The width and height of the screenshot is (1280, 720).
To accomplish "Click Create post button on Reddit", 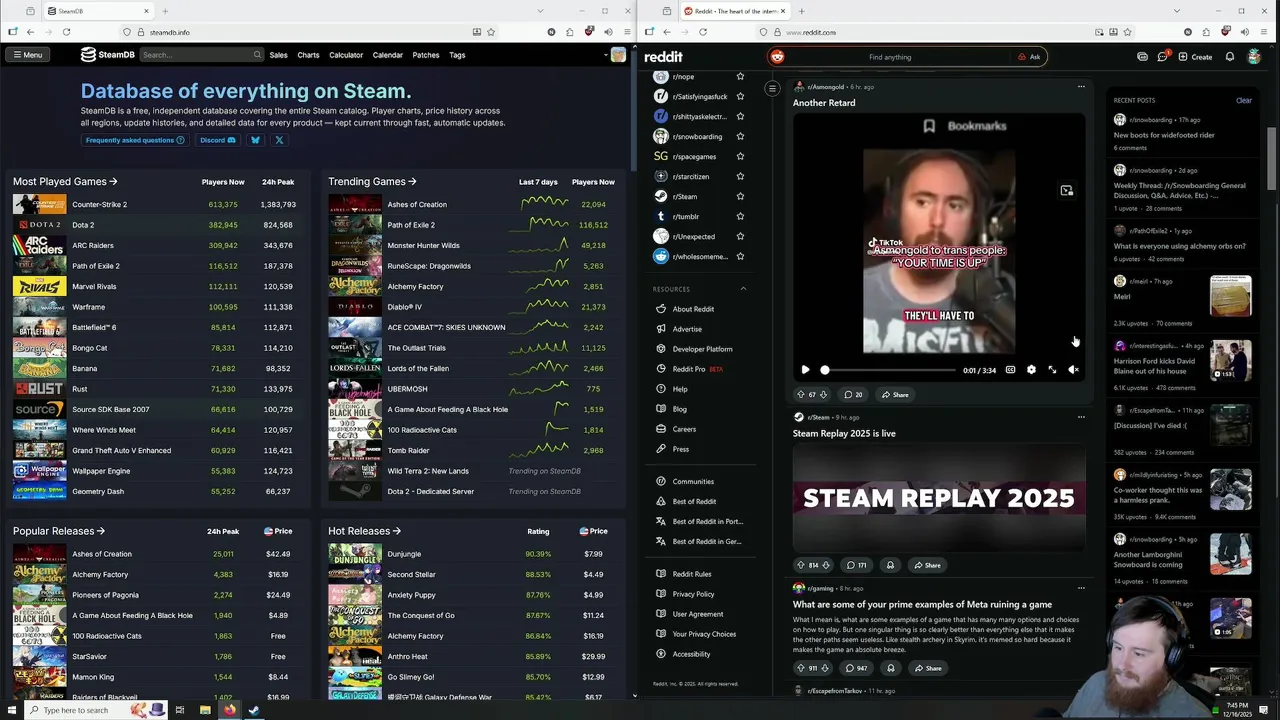I will pos(1195,57).
